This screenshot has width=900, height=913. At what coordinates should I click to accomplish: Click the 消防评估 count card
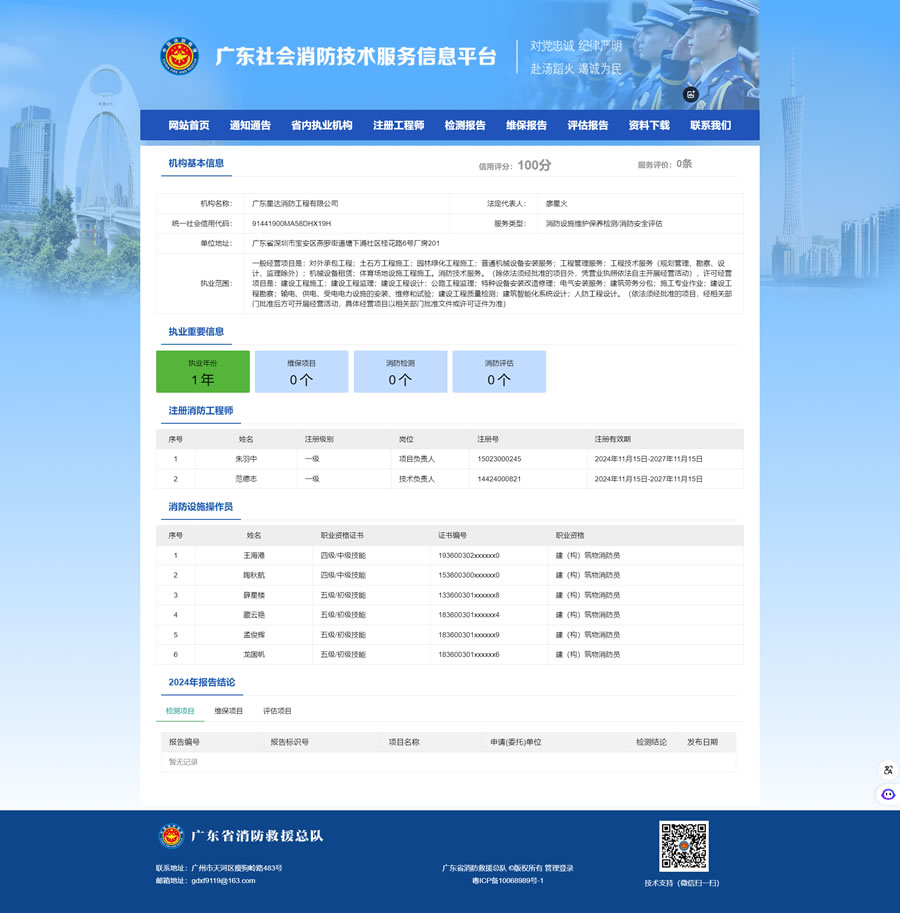tap(499, 371)
